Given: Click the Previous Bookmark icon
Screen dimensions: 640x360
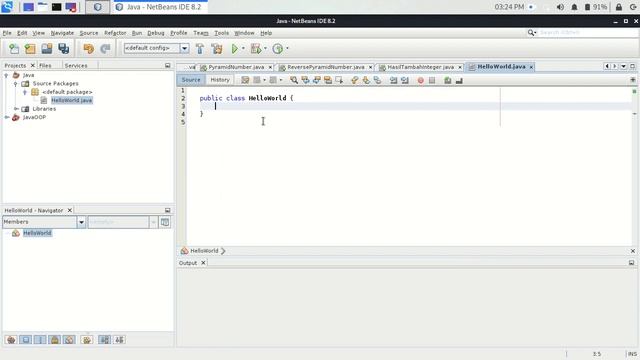Looking at the screenshot, I should coord(354,80).
